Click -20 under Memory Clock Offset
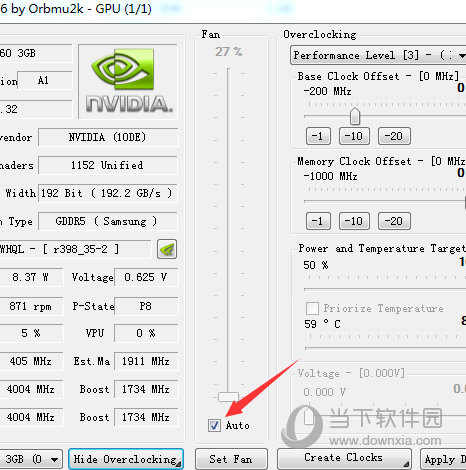The width and height of the screenshot is (466, 470). tap(394, 221)
